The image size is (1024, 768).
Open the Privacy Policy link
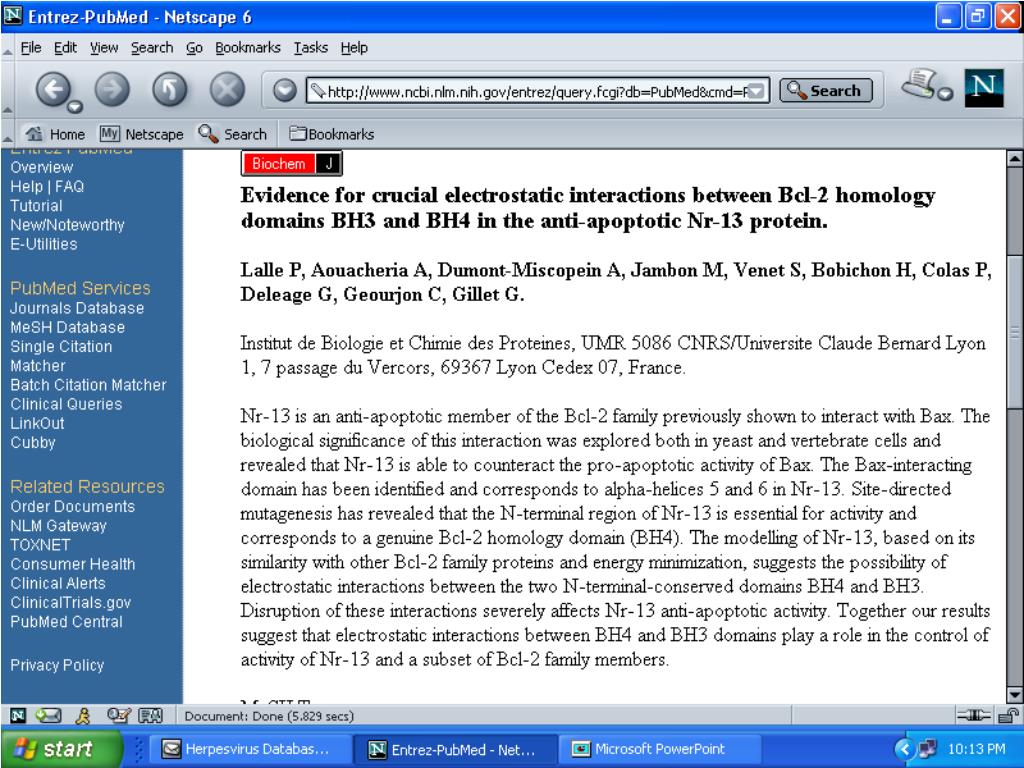[x=57, y=665]
